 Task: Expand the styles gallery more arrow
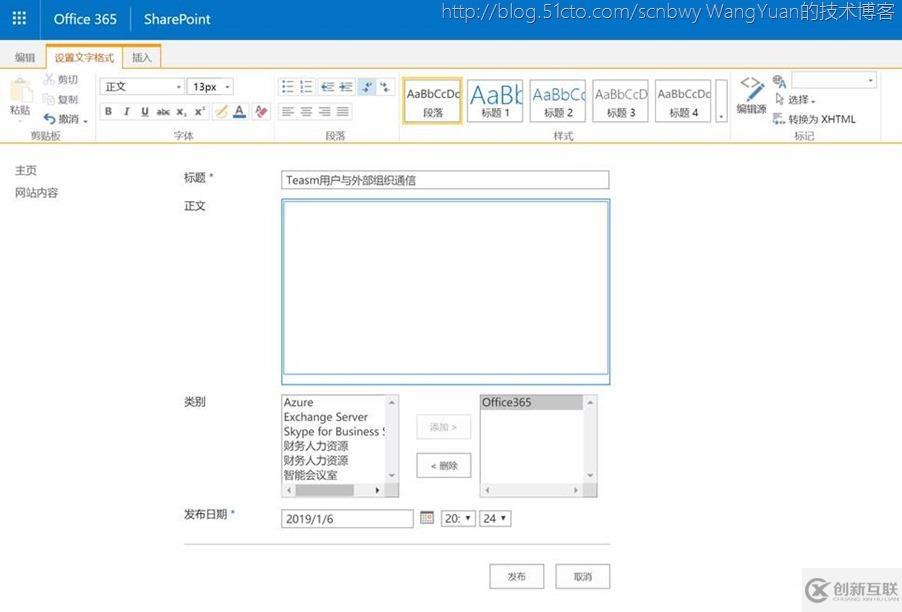coord(721,101)
